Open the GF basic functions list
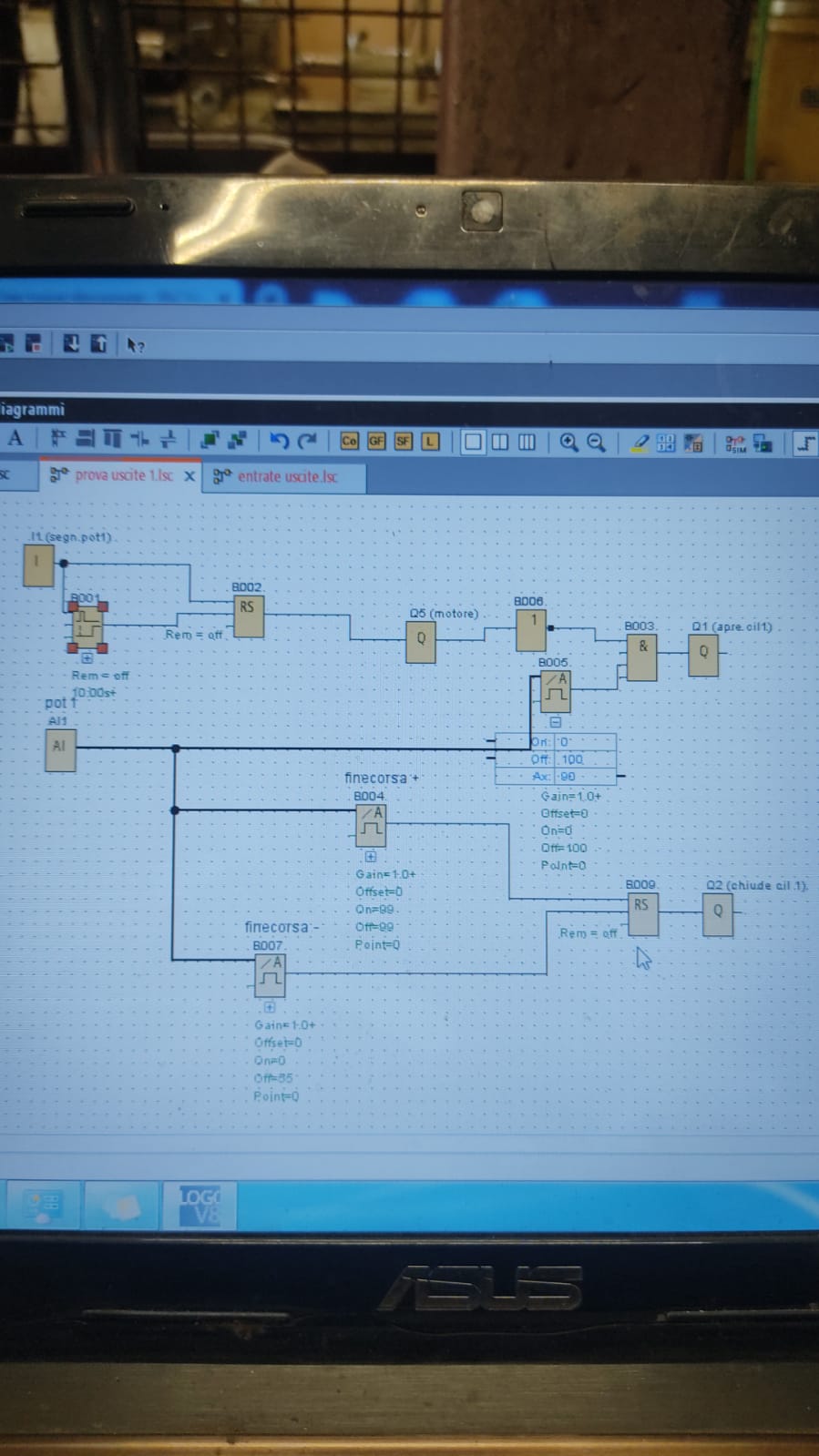Image resolution: width=819 pixels, height=1456 pixels. (376, 442)
